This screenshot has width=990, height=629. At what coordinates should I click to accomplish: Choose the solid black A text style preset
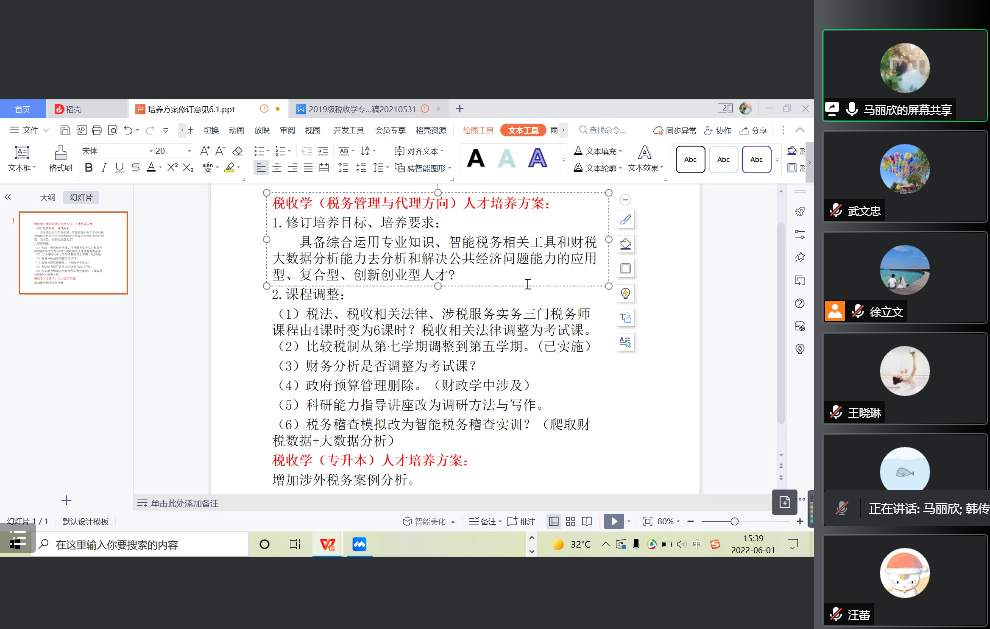[x=476, y=158]
